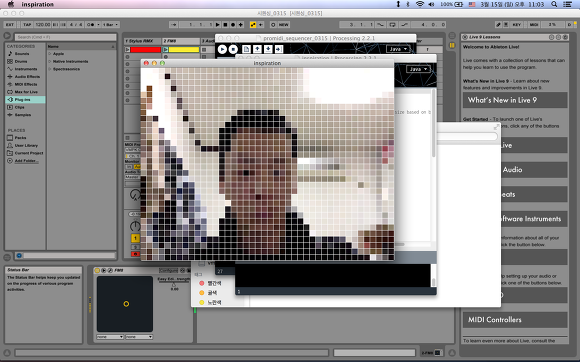The image size is (580, 362).
Task: Click the MIDI arrangement overdub plus button
Action: coord(241,25)
